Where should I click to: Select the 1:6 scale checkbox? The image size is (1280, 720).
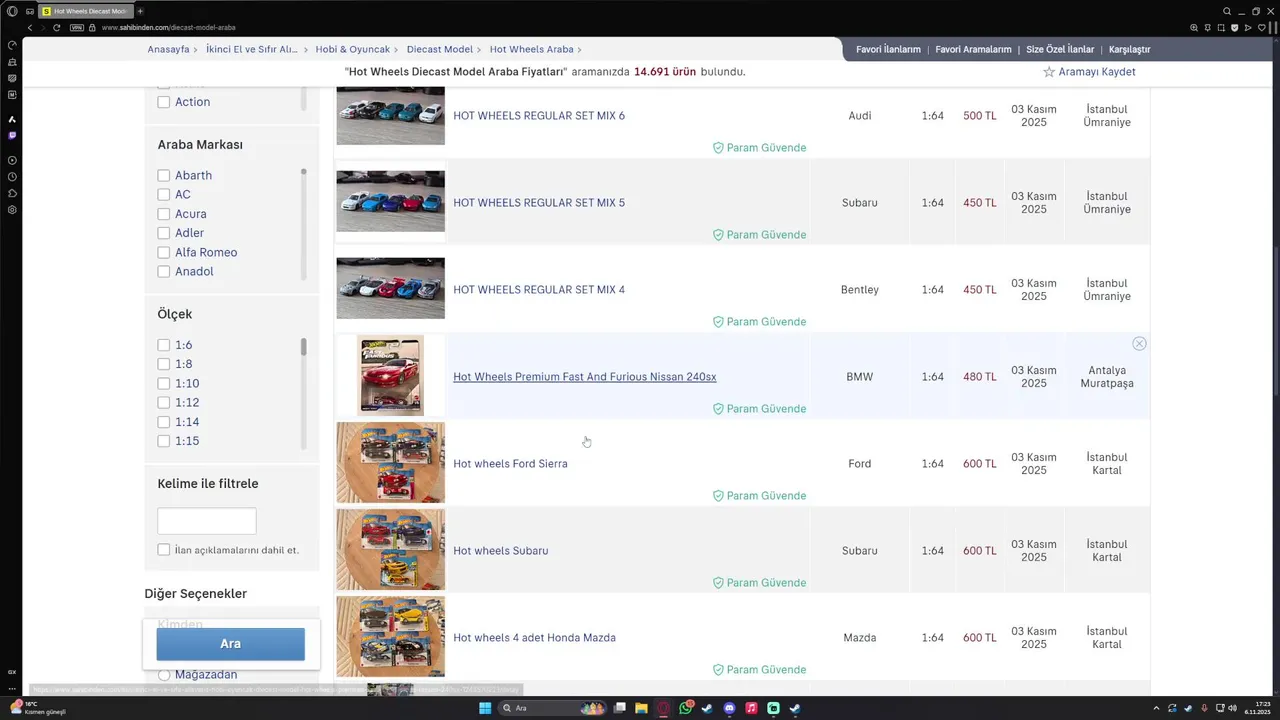164,345
